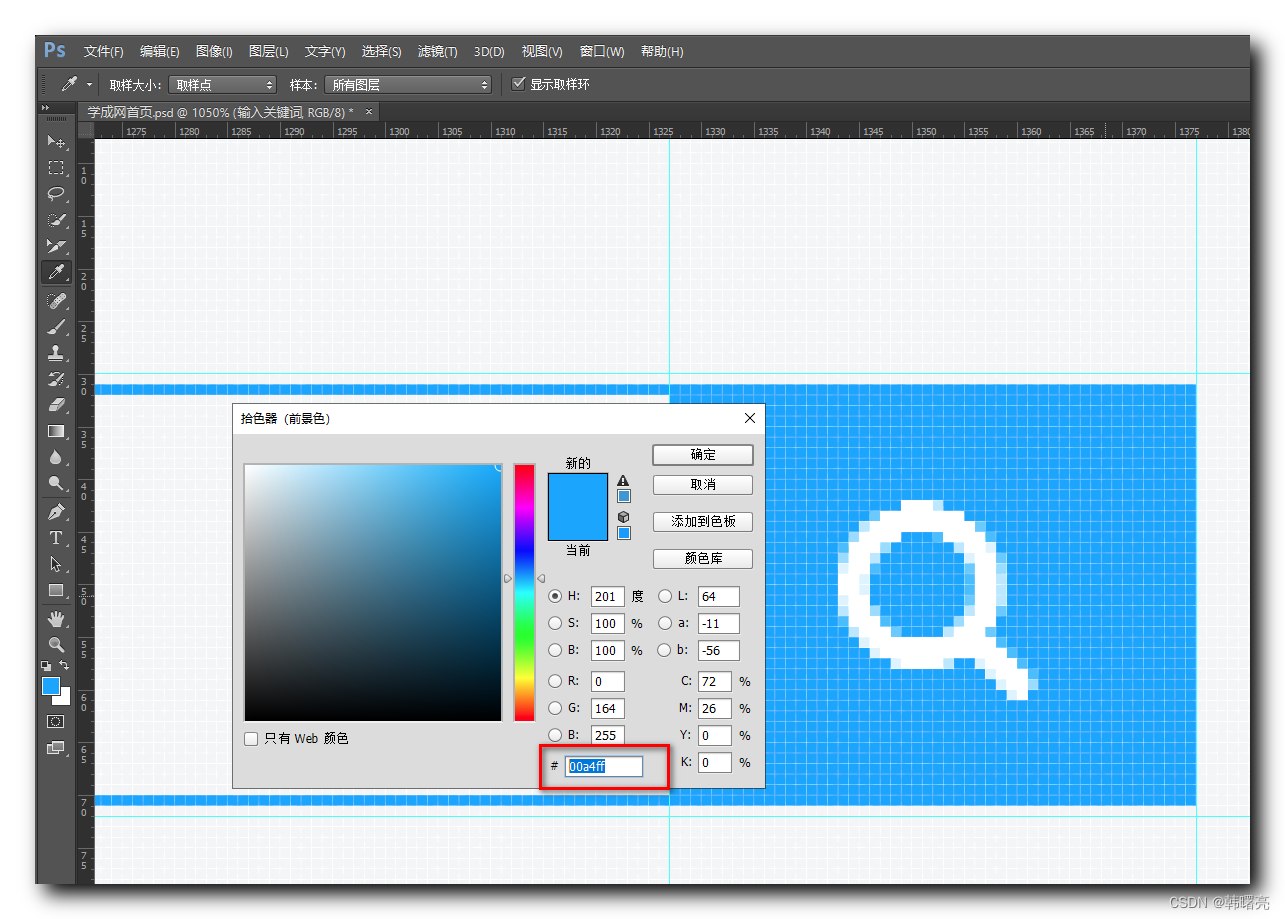The width and height of the screenshot is (1285, 919).
Task: Select the Lab a: radio button
Action: 665,623
